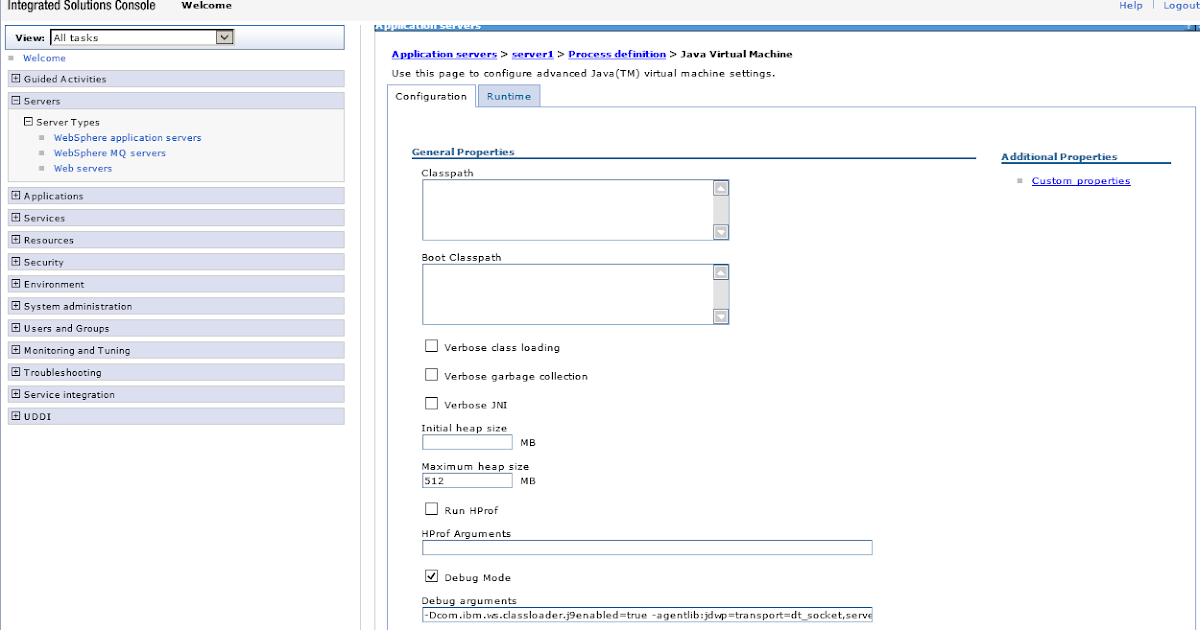The height and width of the screenshot is (630, 1200).
Task: Expand the Resources section
Action: (x=14, y=239)
